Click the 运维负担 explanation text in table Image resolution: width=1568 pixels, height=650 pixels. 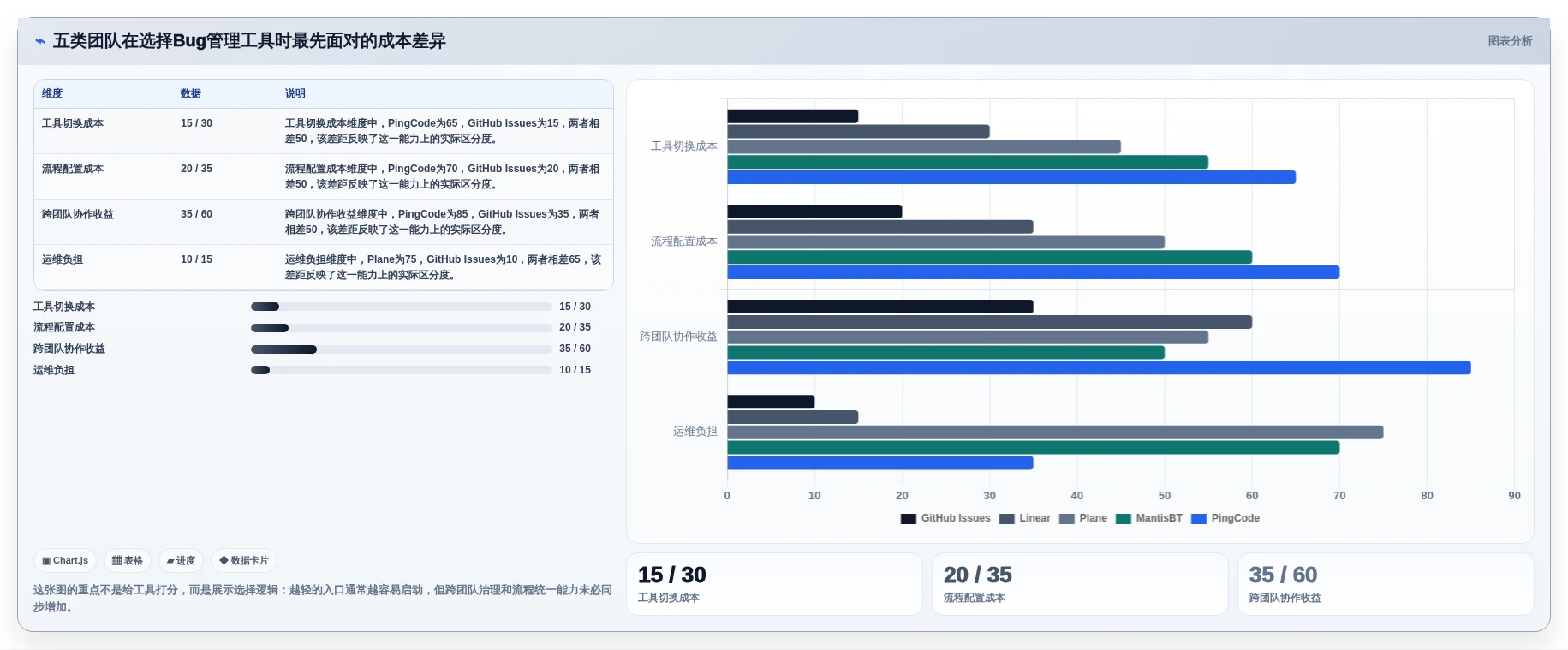pos(443,267)
